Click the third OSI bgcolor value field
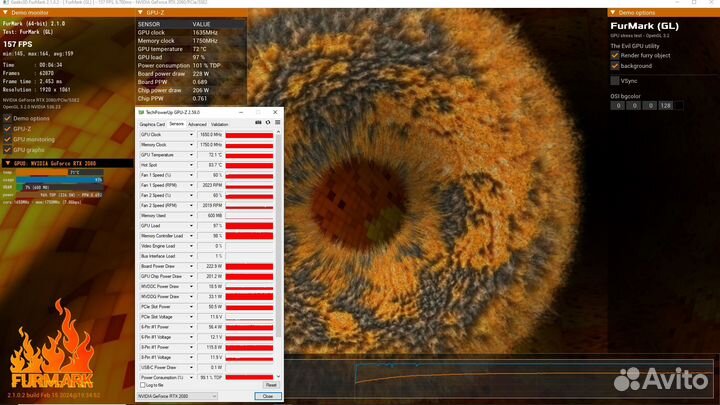 click(x=649, y=106)
